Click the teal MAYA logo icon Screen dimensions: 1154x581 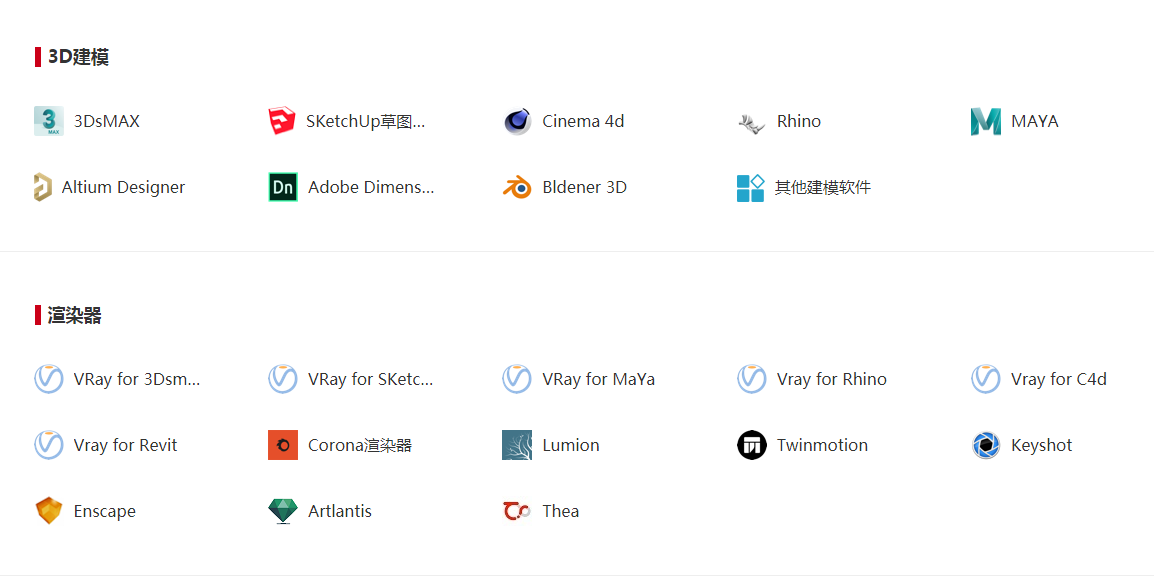(985, 122)
